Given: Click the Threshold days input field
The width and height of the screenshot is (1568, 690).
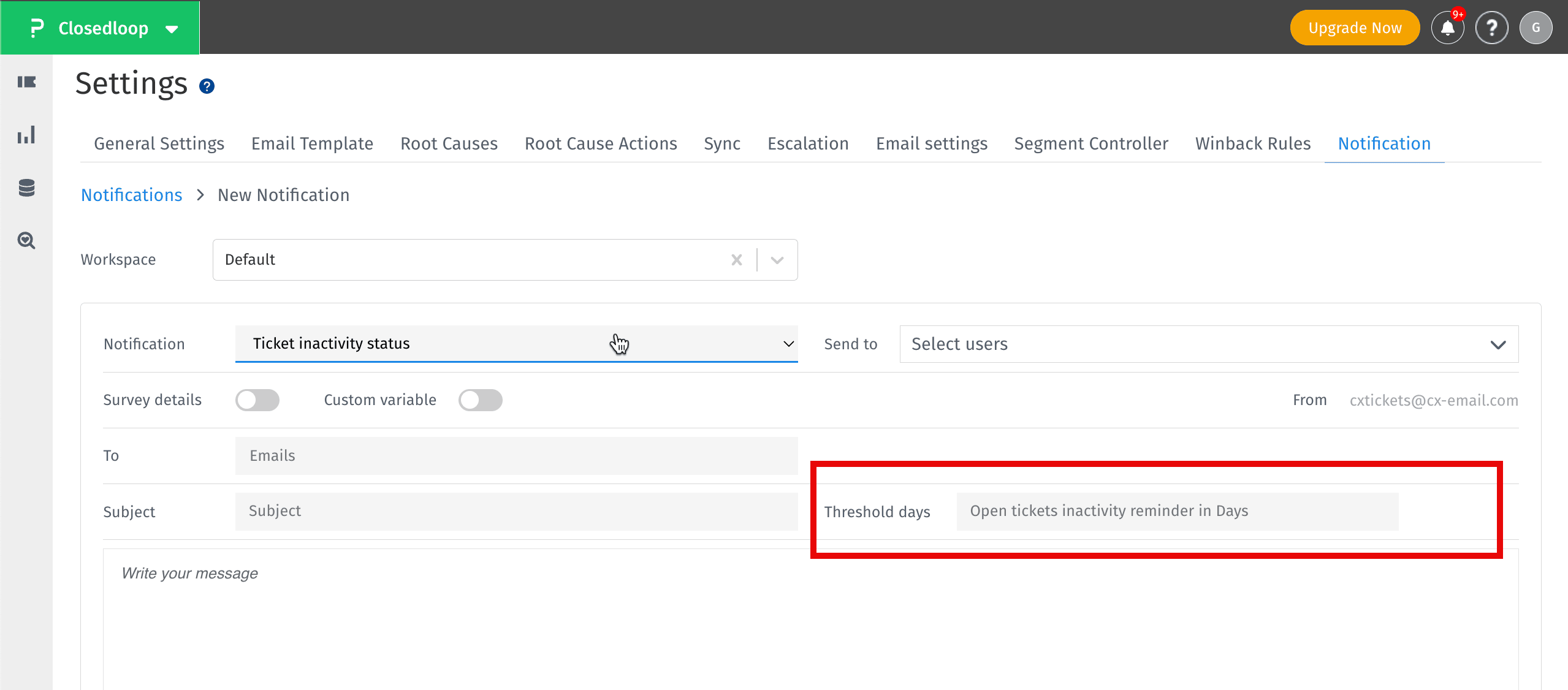Looking at the screenshot, I should tap(1177, 511).
